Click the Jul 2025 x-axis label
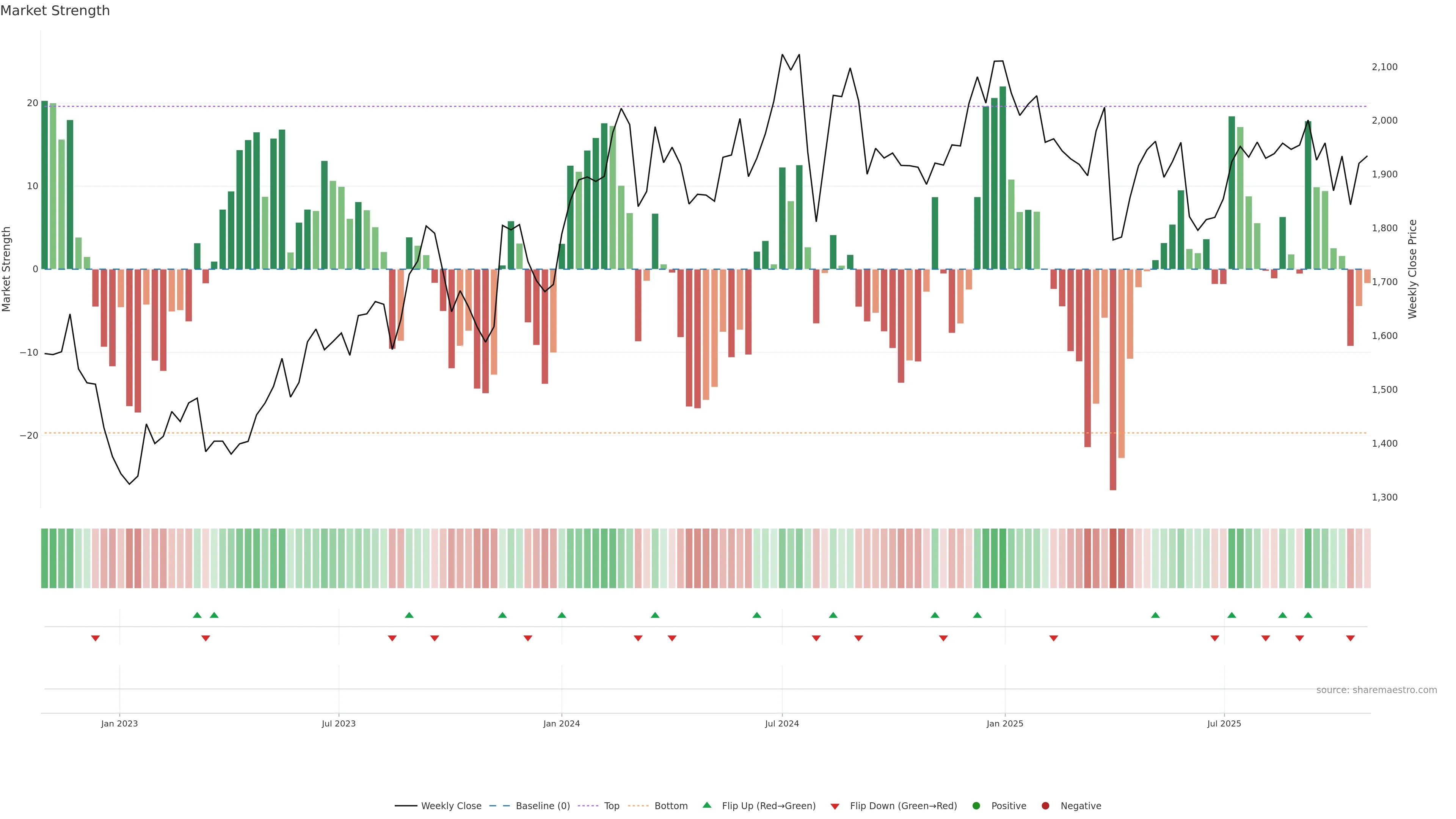Image resolution: width=1456 pixels, height=819 pixels. coord(1224,723)
